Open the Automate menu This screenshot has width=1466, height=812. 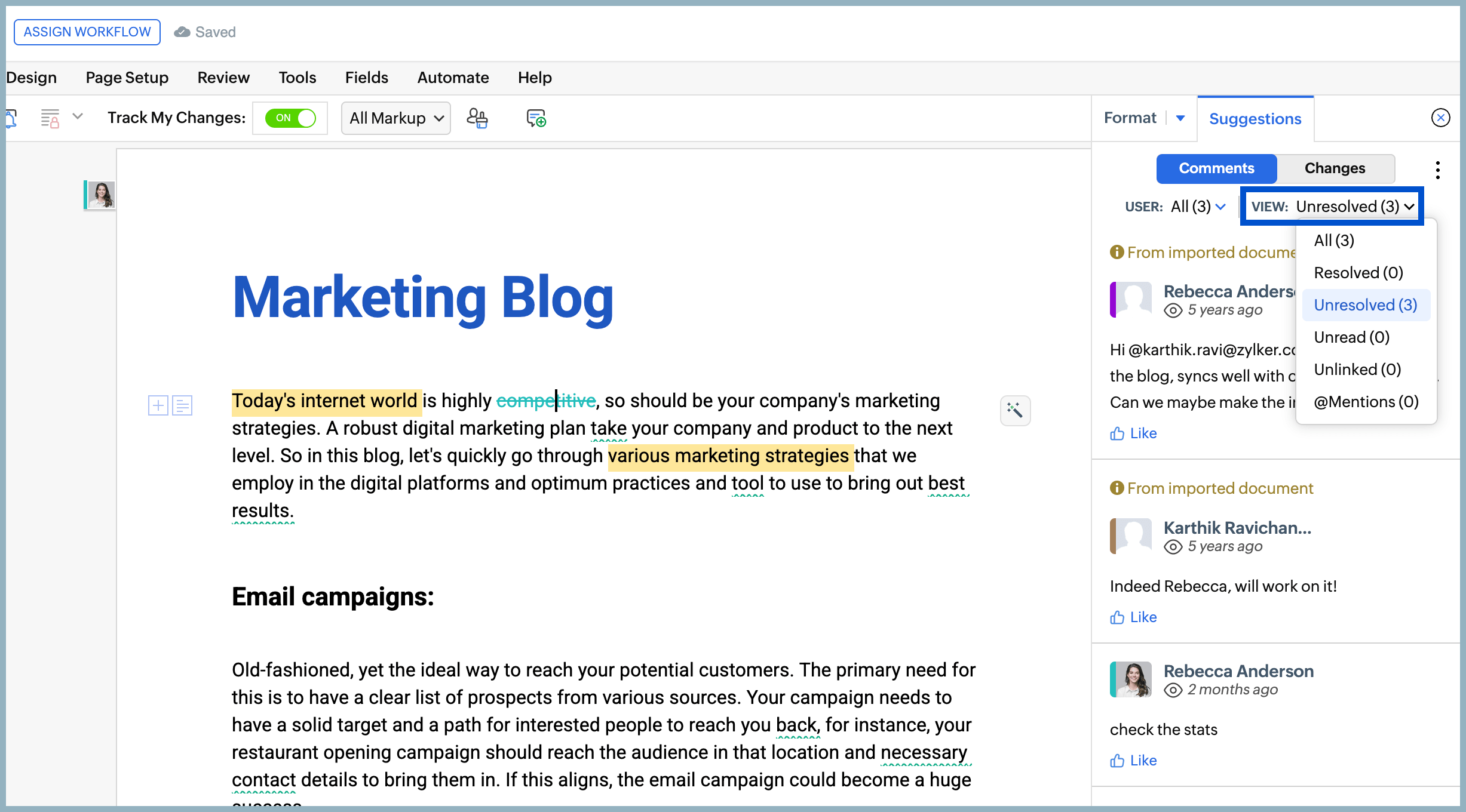click(453, 78)
